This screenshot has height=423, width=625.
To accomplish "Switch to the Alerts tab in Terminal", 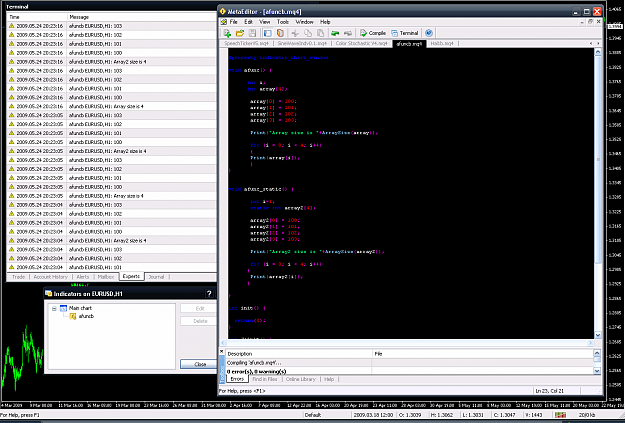I will tap(83, 277).
